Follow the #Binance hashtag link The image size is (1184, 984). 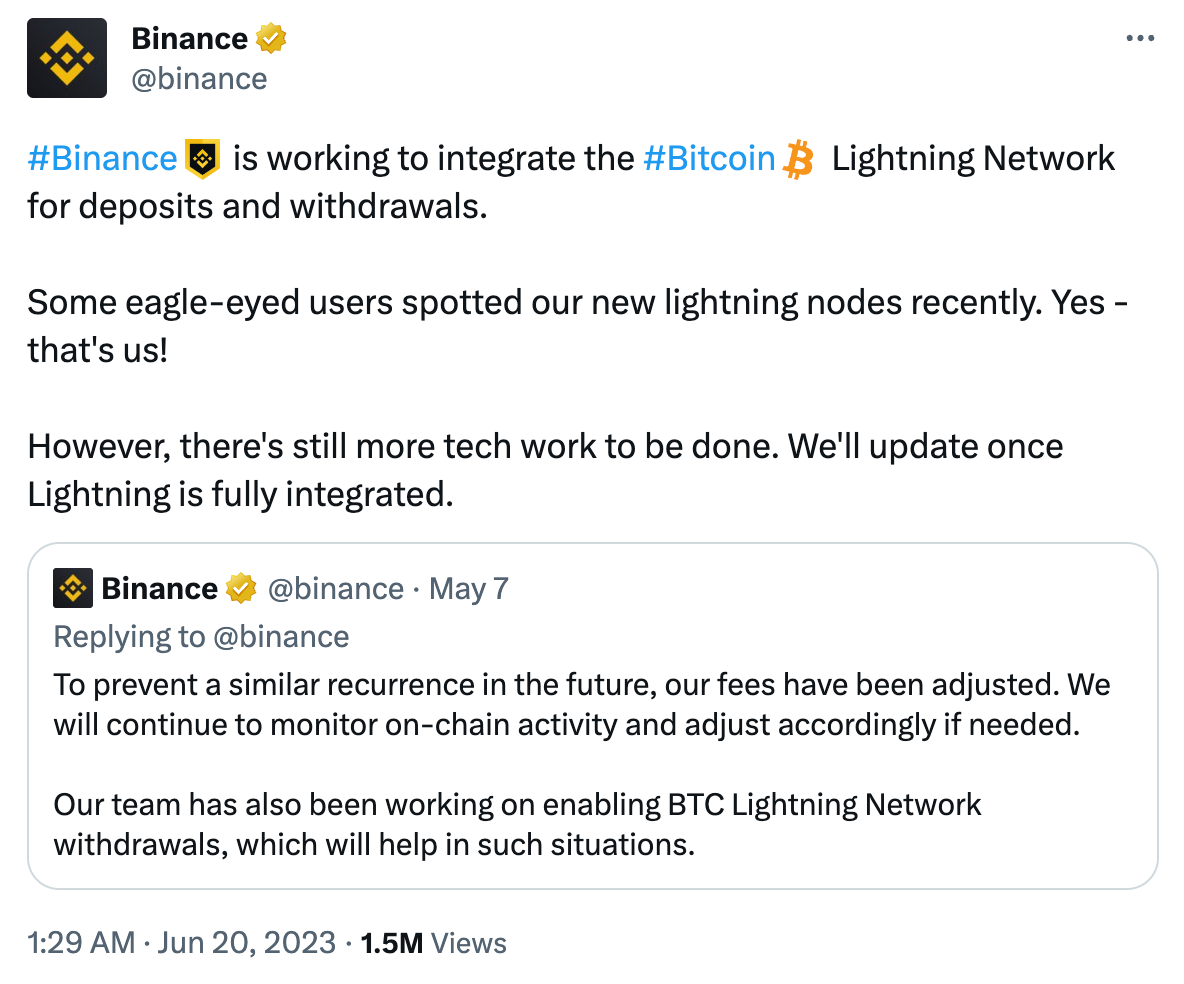(x=102, y=158)
